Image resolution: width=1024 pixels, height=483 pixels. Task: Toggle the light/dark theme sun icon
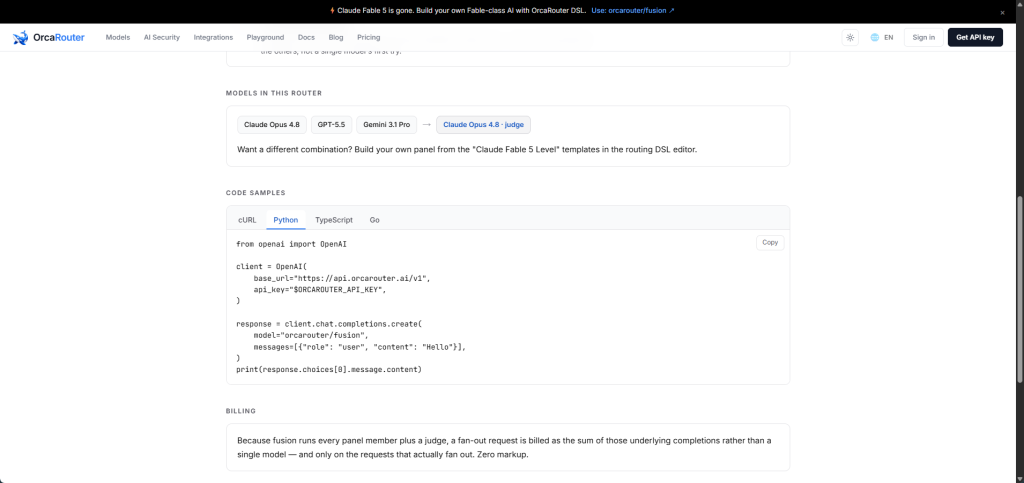(x=850, y=37)
